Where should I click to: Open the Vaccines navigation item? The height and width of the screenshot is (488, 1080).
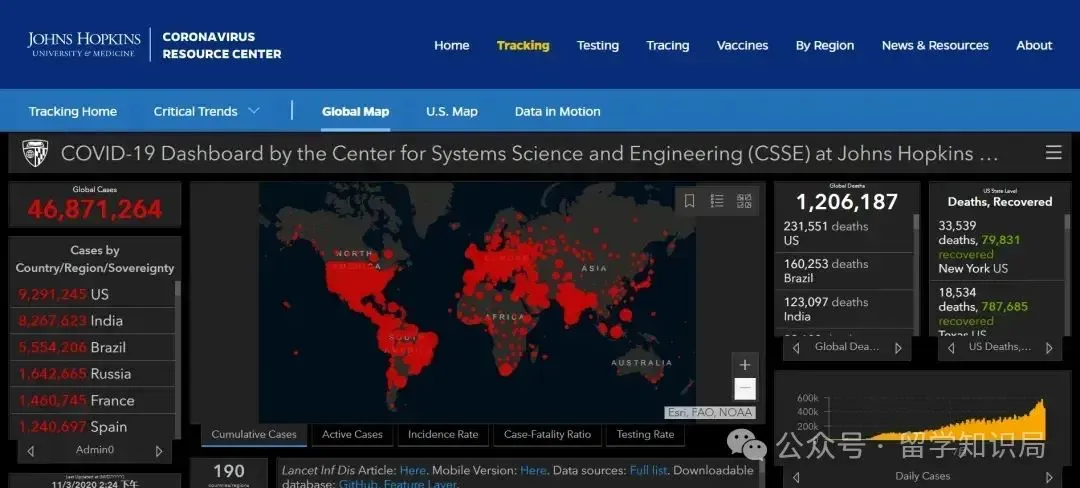(742, 45)
